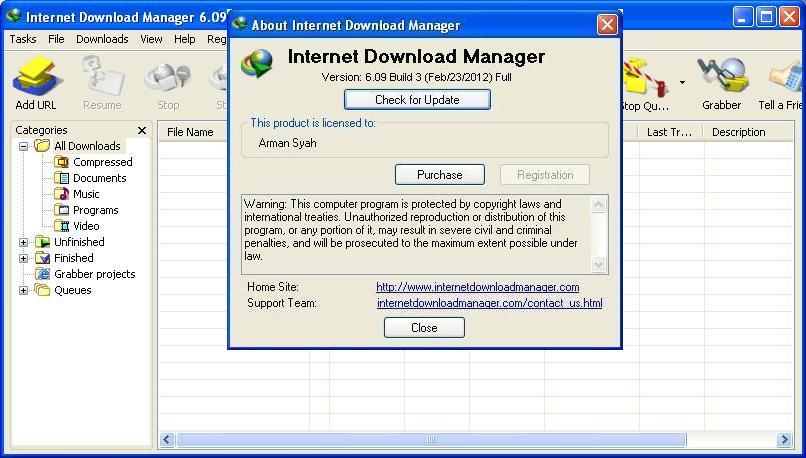The image size is (806, 458).
Task: Click the Tell a Friend toolbar icon
Action: point(786,78)
